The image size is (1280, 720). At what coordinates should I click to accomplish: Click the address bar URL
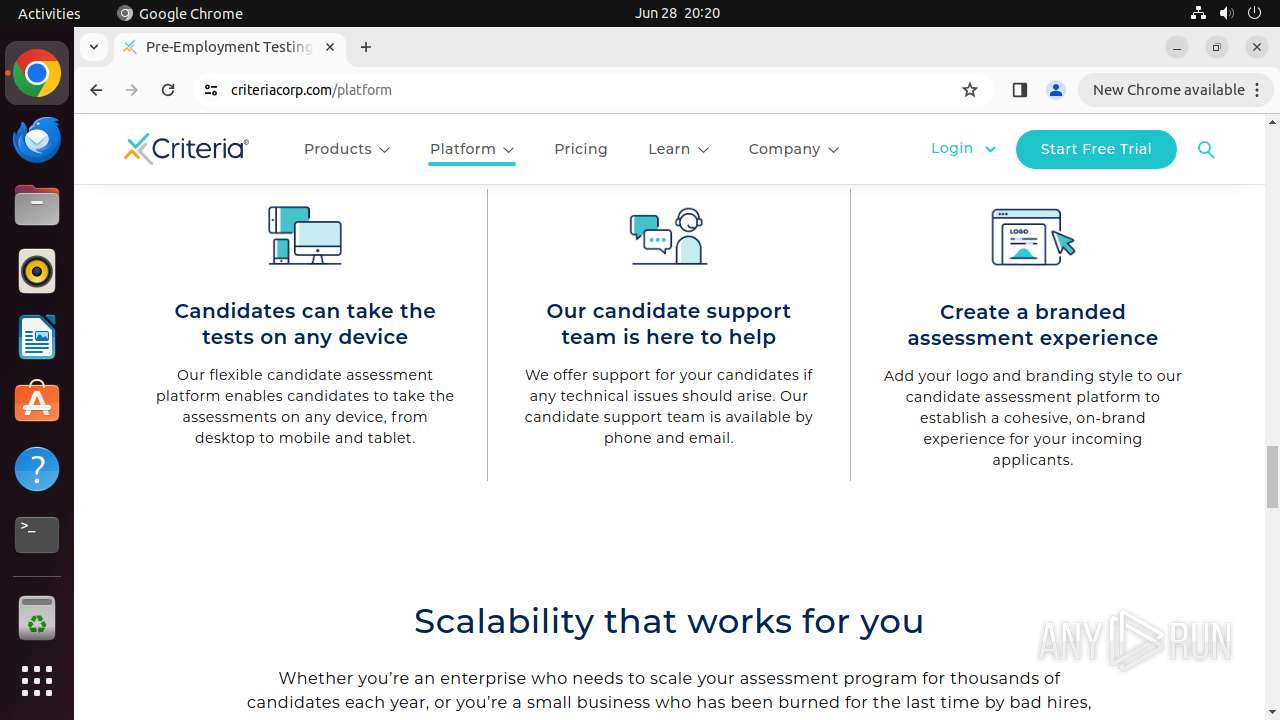click(311, 90)
